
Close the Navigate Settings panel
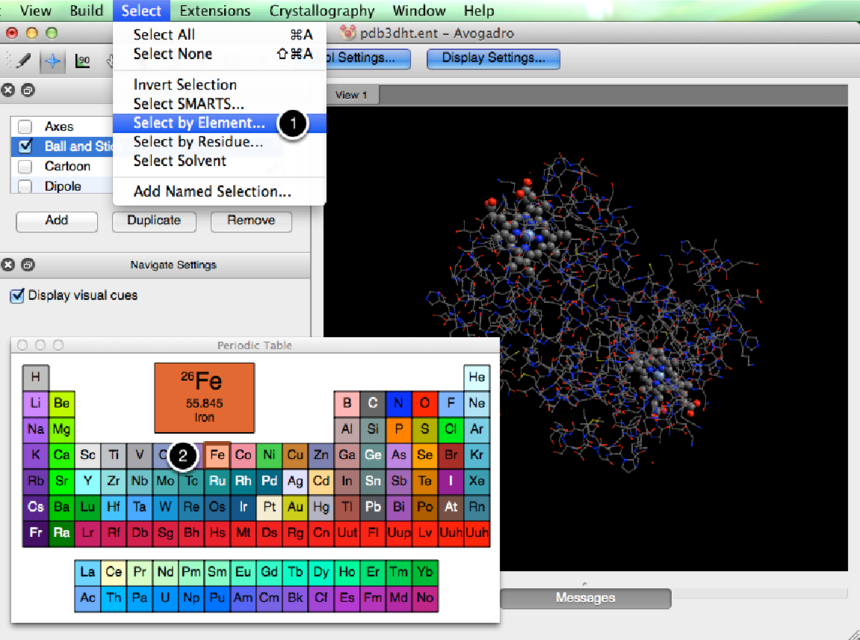click(9, 265)
